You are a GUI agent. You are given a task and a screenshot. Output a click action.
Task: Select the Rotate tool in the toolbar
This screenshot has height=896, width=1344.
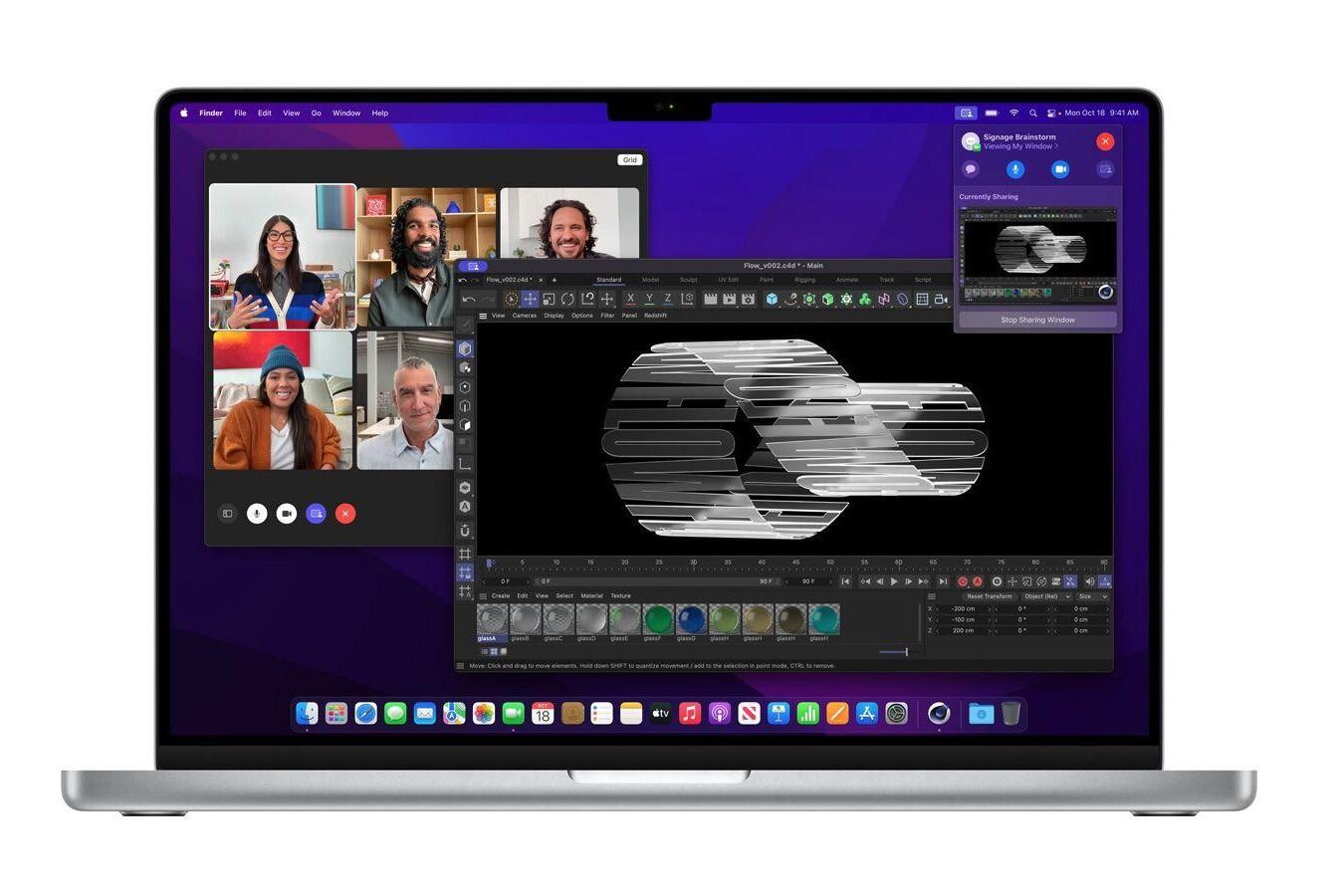[567, 299]
